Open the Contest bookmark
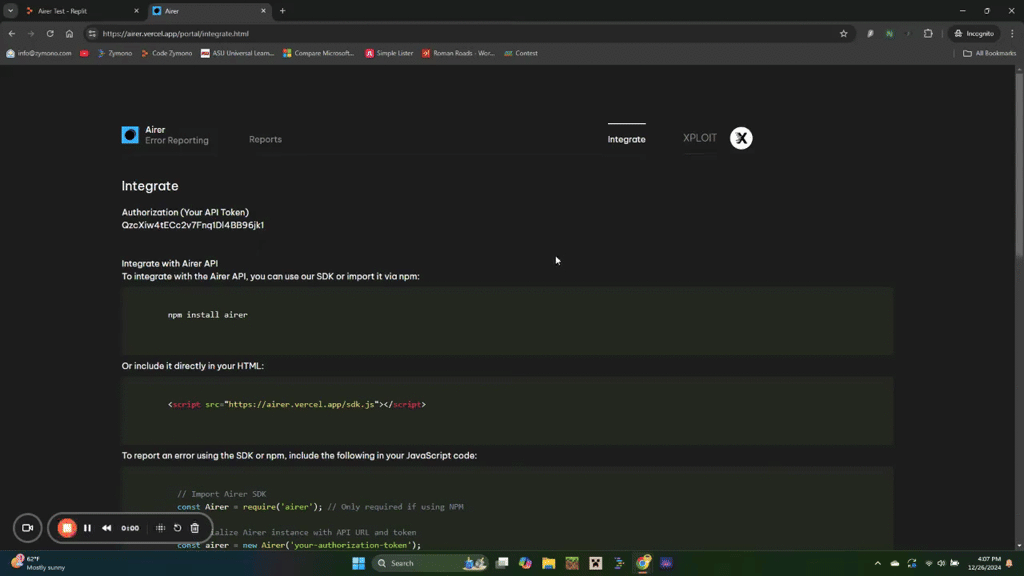 pyautogui.click(x=520, y=53)
